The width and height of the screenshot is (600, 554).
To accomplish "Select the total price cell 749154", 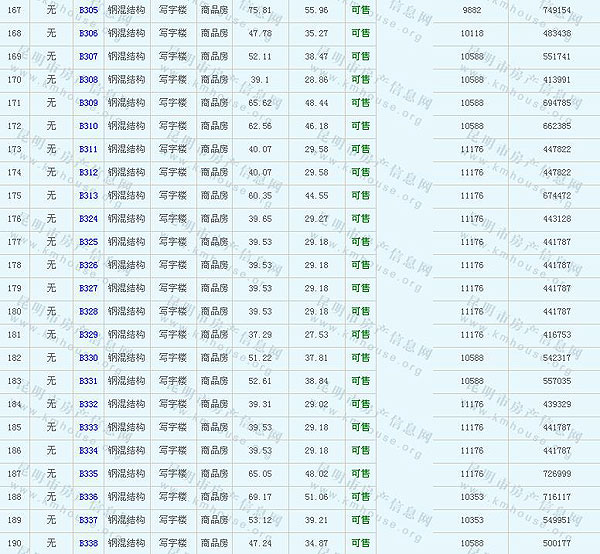I will click(557, 10).
